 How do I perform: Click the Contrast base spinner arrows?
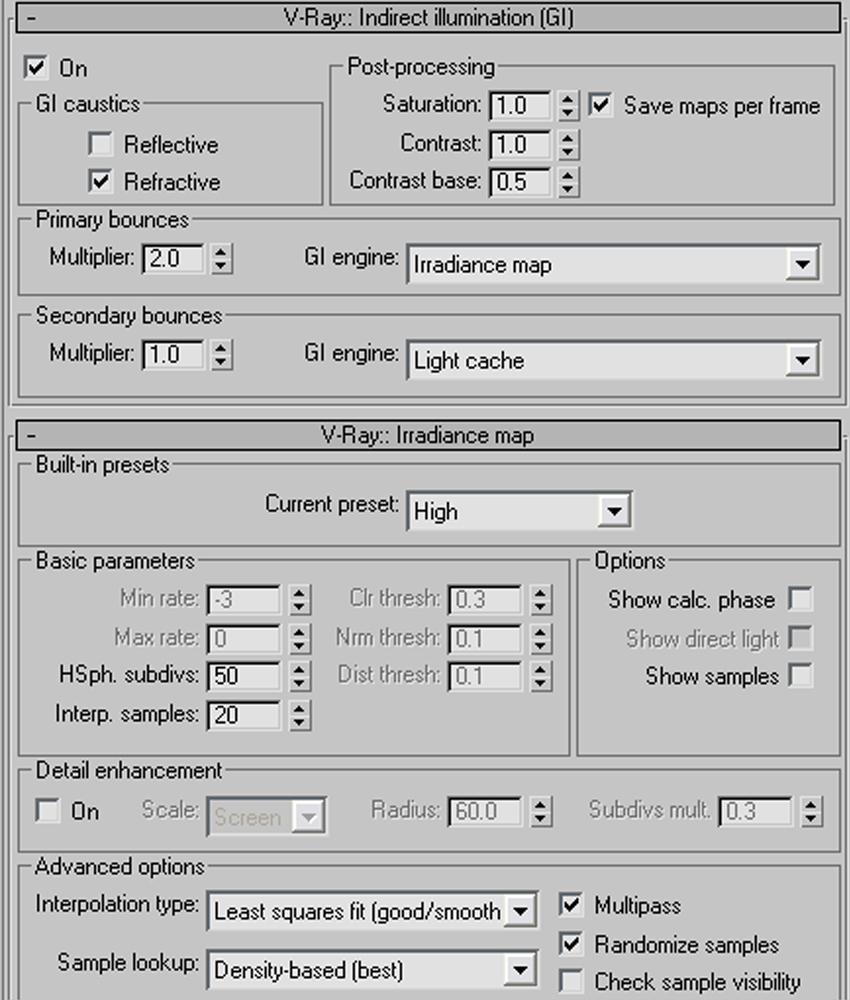pyautogui.click(x=568, y=182)
